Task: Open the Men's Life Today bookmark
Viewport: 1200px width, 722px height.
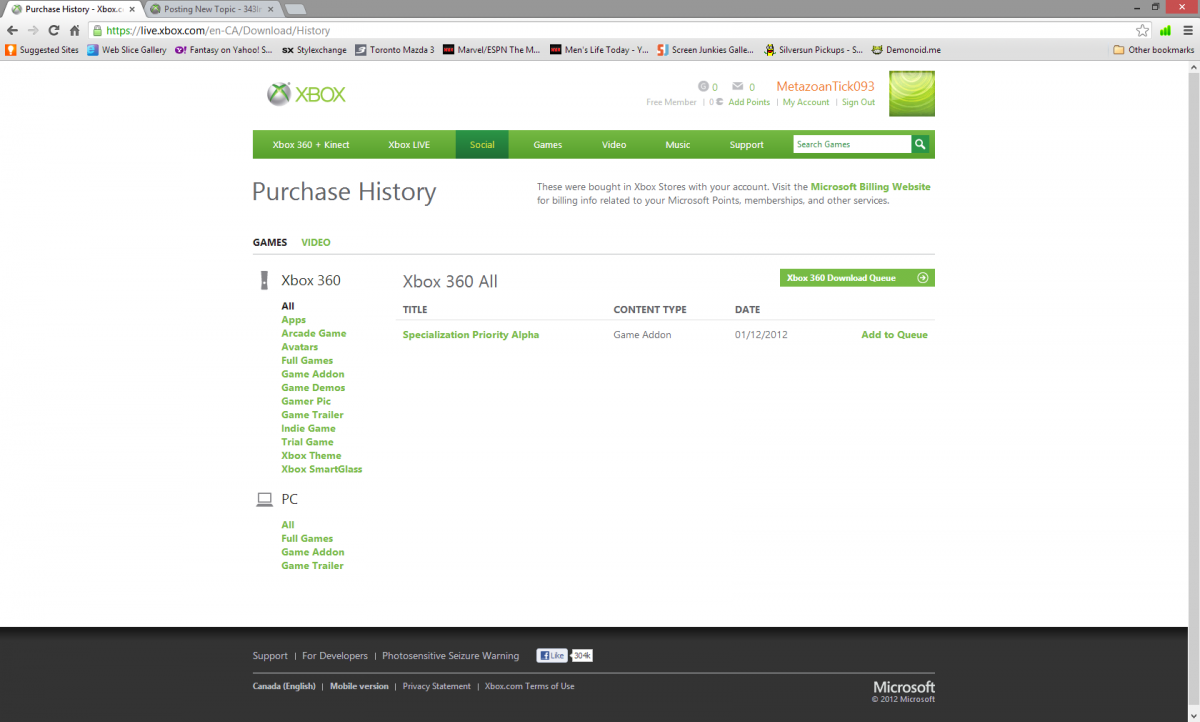Action: tap(600, 49)
